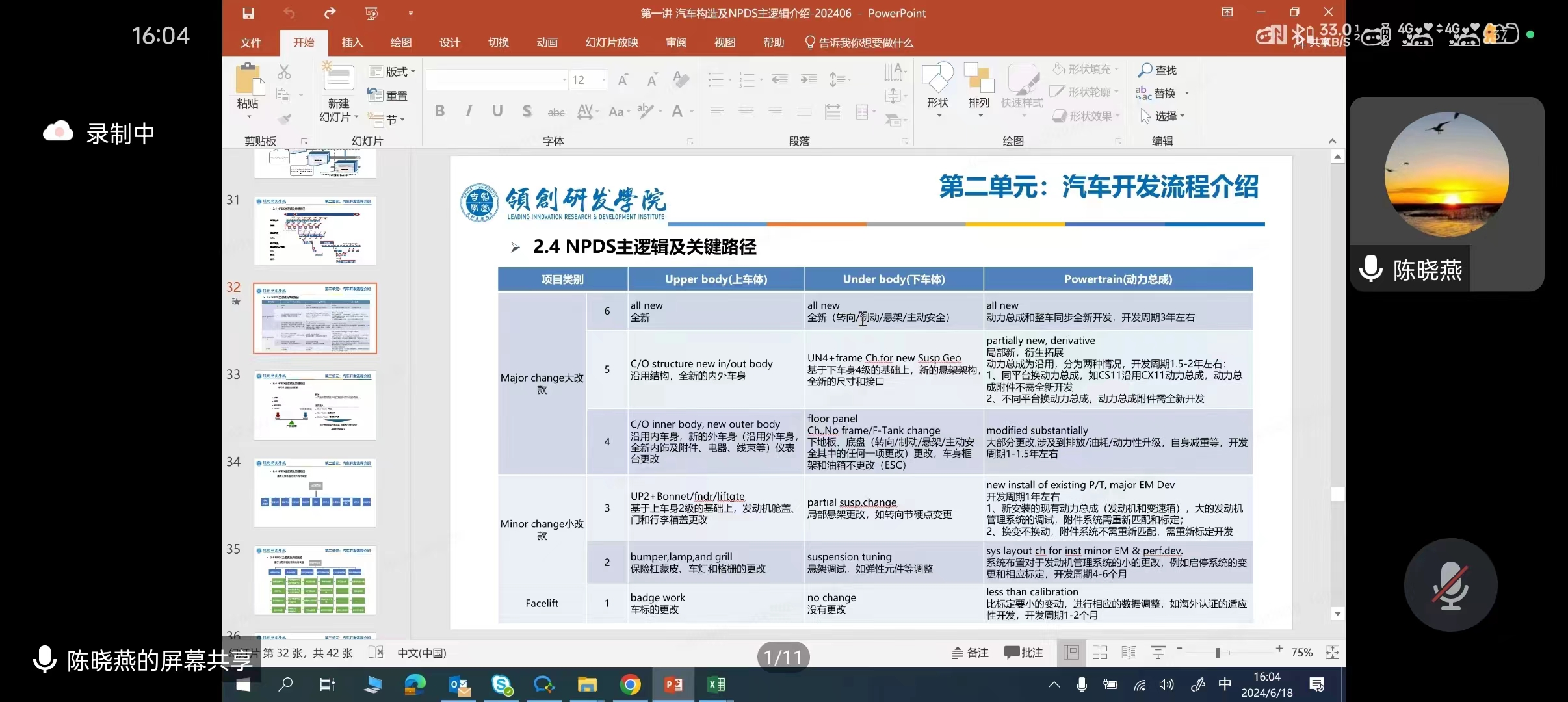Click the 批注 comments button
This screenshot has height=702, width=1568.
(x=1024, y=653)
